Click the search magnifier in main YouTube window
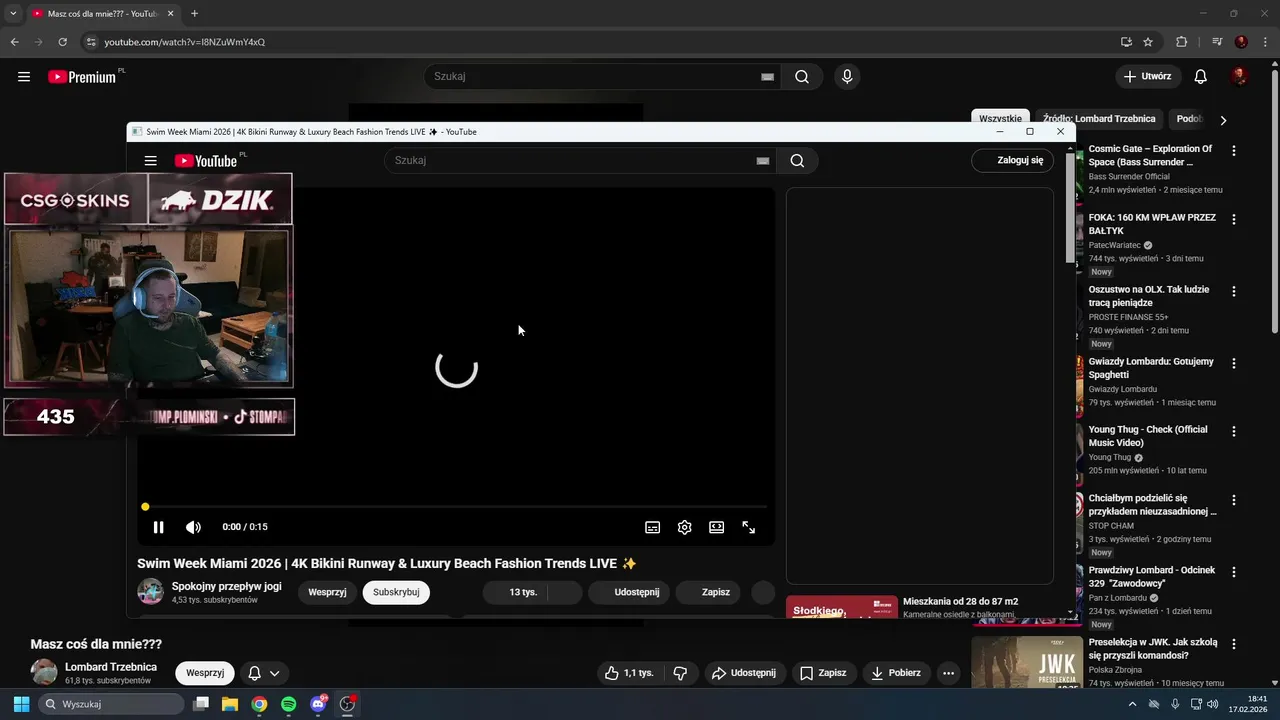Viewport: 1280px width, 720px height. point(802,77)
